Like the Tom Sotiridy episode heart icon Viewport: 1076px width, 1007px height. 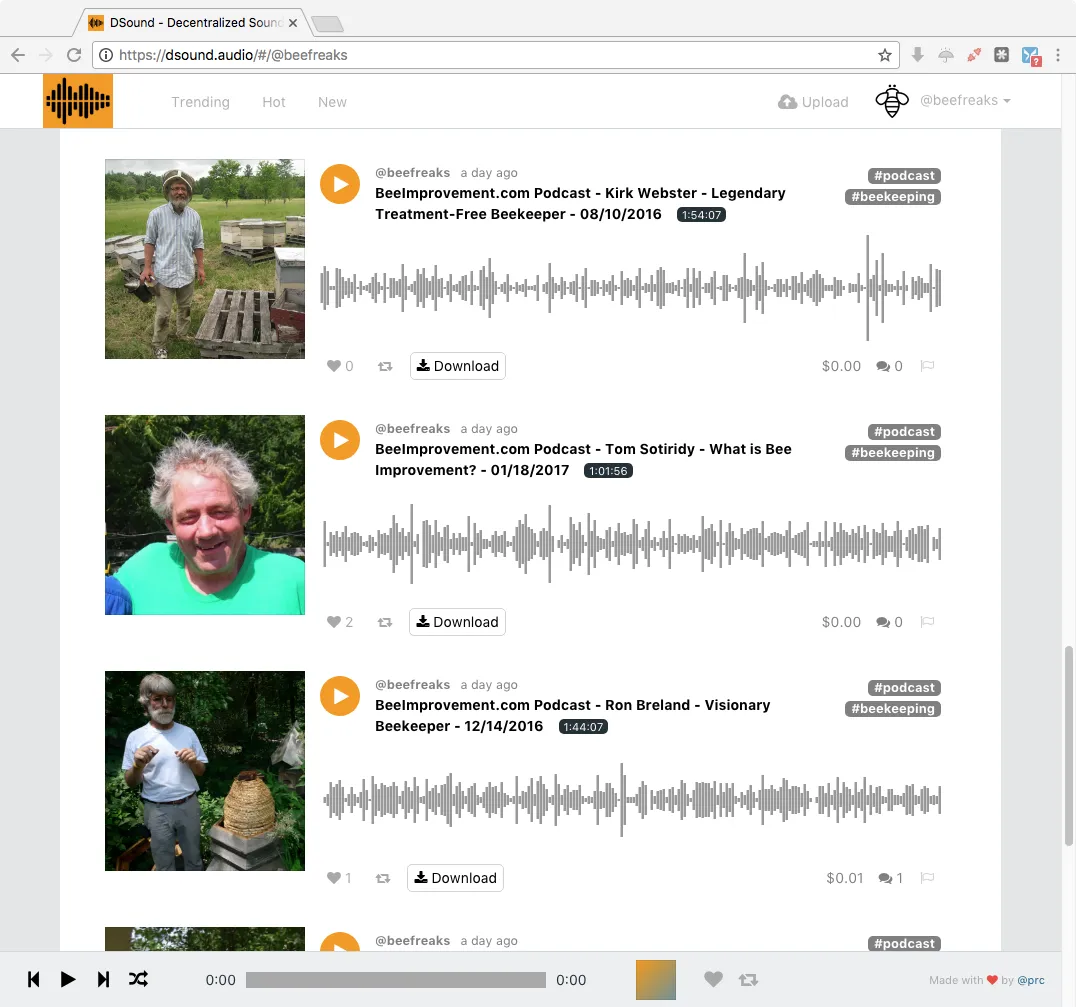334,622
